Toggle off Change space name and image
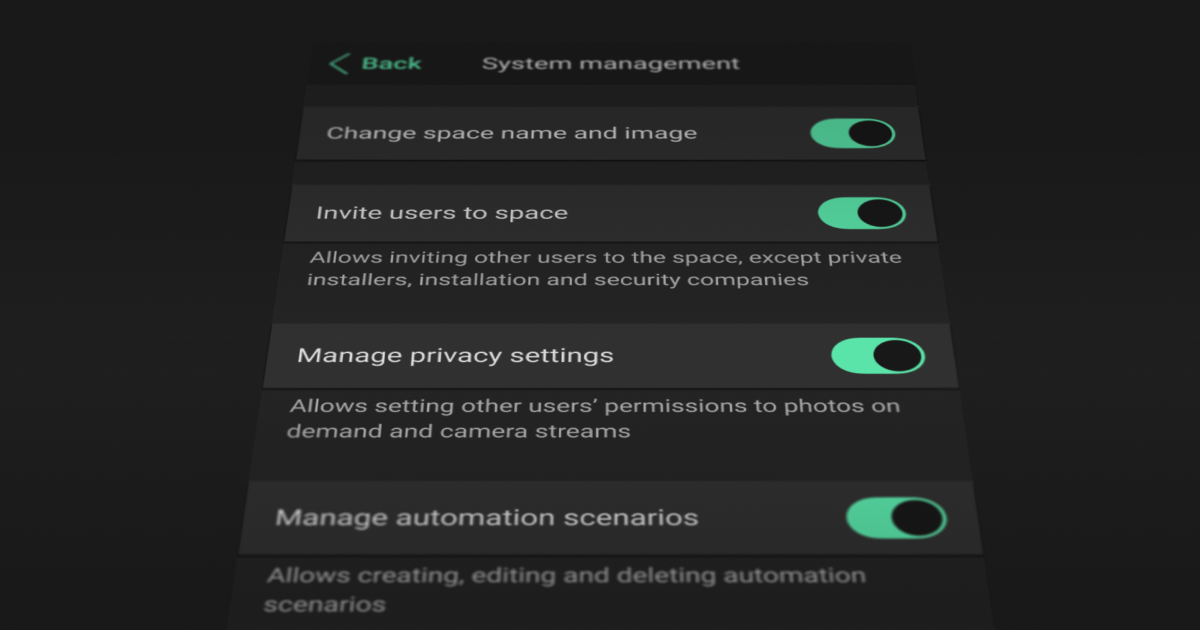Viewport: 1200px width, 630px height. [852, 133]
